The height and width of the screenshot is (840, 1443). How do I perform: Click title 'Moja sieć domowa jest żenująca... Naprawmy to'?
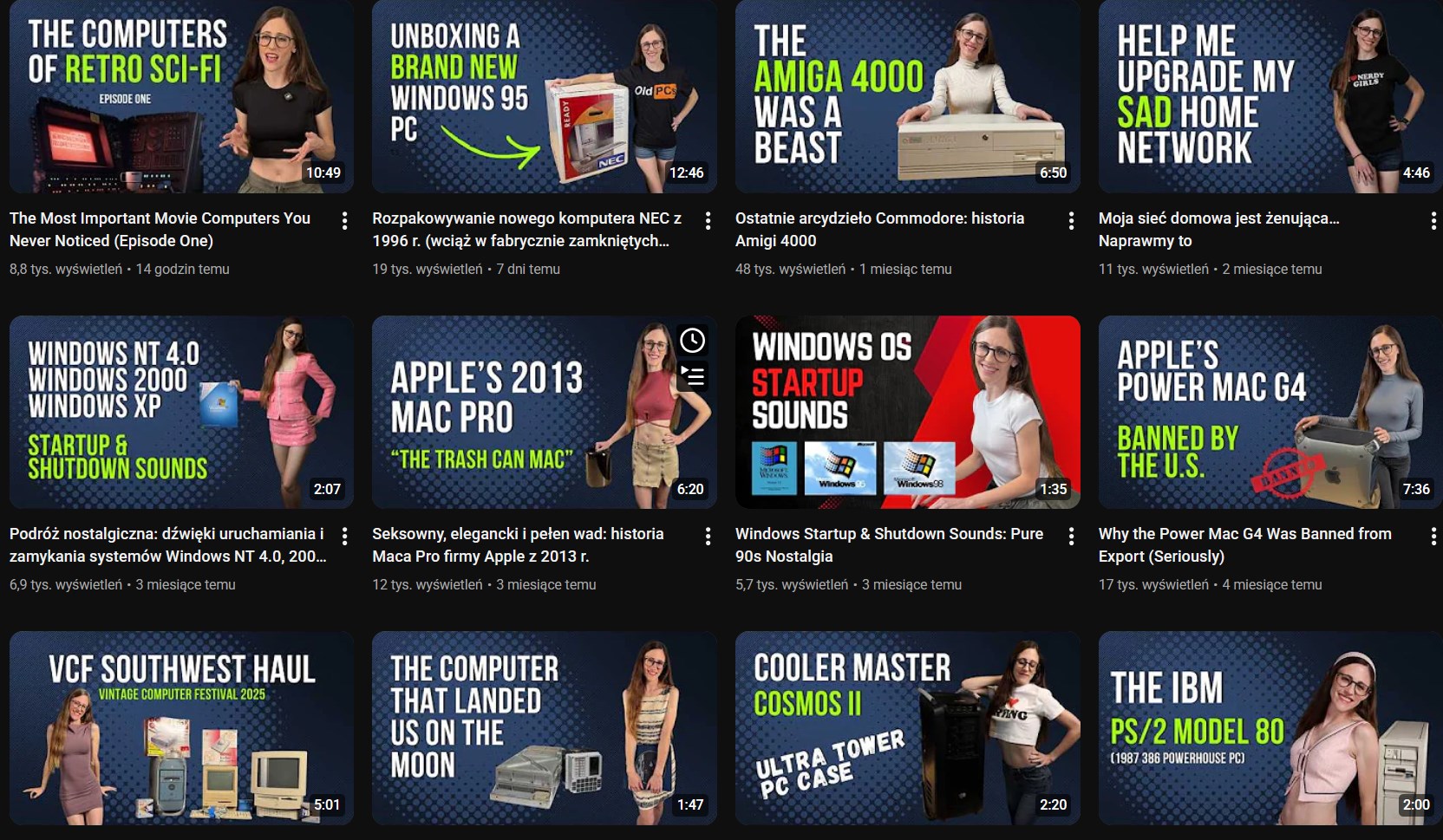pos(1218,230)
